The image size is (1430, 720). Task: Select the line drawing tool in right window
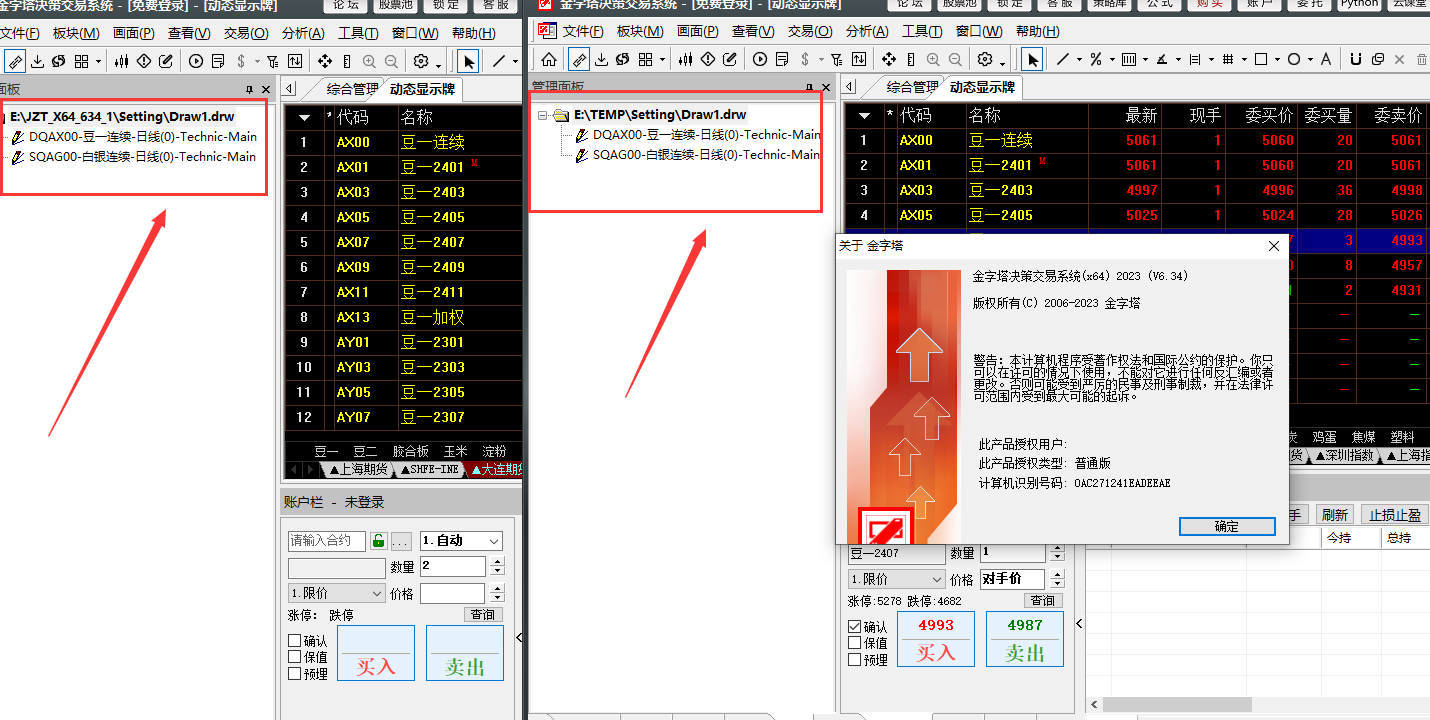click(x=1063, y=60)
